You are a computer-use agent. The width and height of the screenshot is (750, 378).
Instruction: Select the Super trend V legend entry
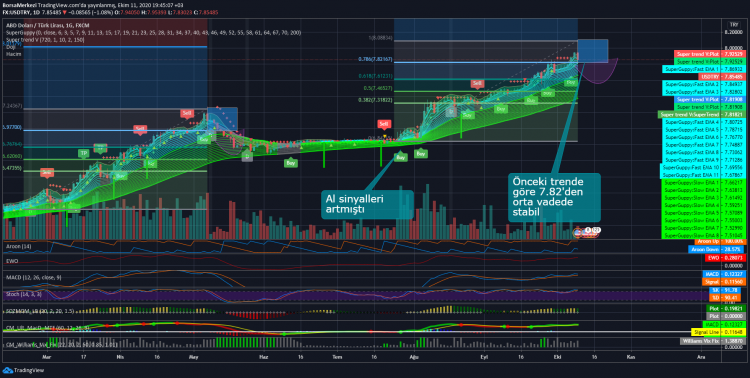[45, 40]
